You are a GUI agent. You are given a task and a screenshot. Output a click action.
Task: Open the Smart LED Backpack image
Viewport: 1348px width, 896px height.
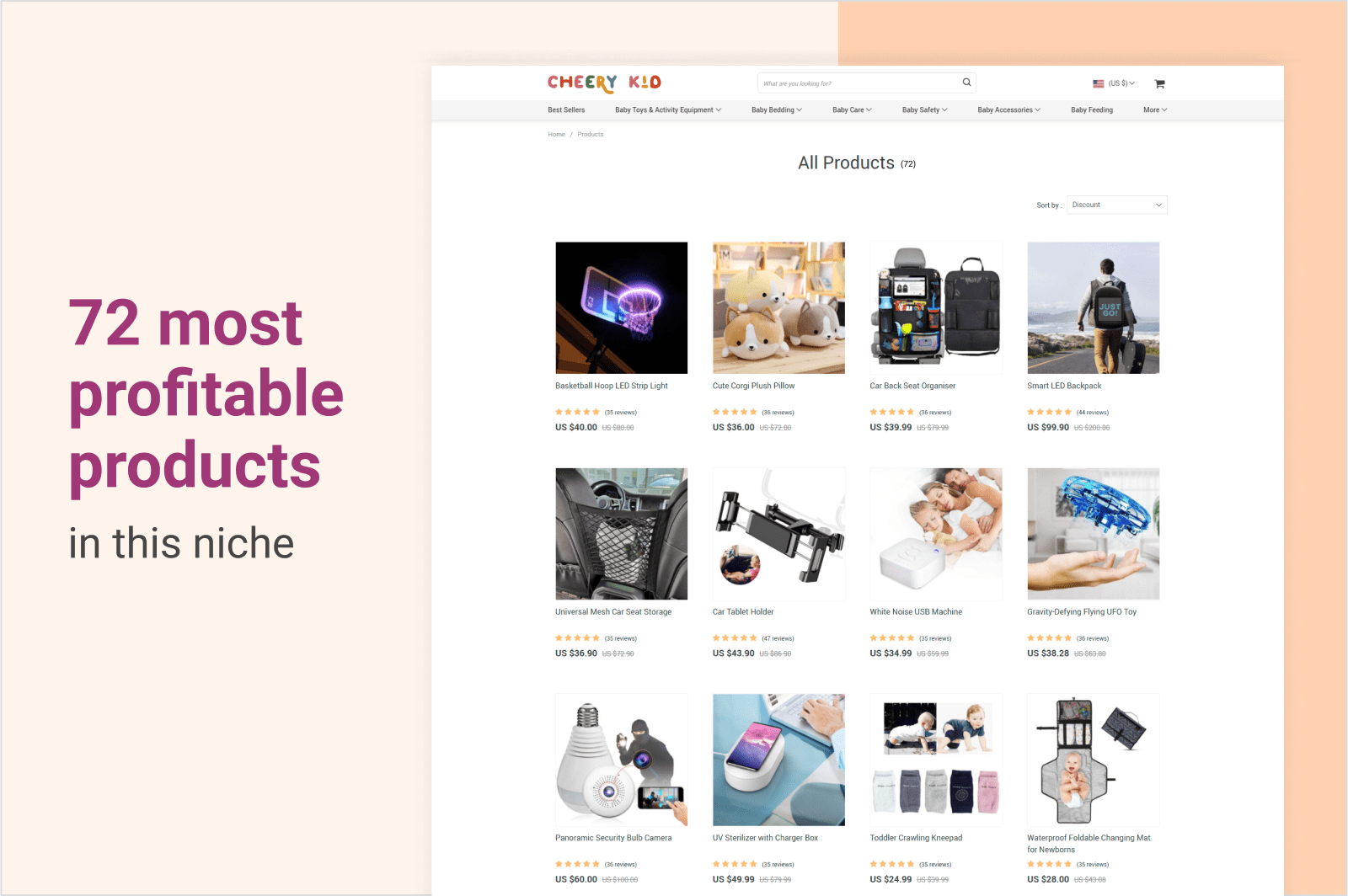tap(1094, 308)
